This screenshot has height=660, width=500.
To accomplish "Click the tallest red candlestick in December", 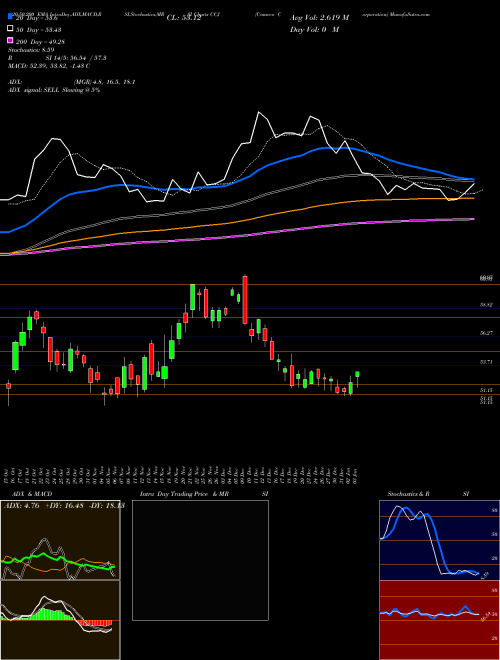I will (x=245, y=300).
